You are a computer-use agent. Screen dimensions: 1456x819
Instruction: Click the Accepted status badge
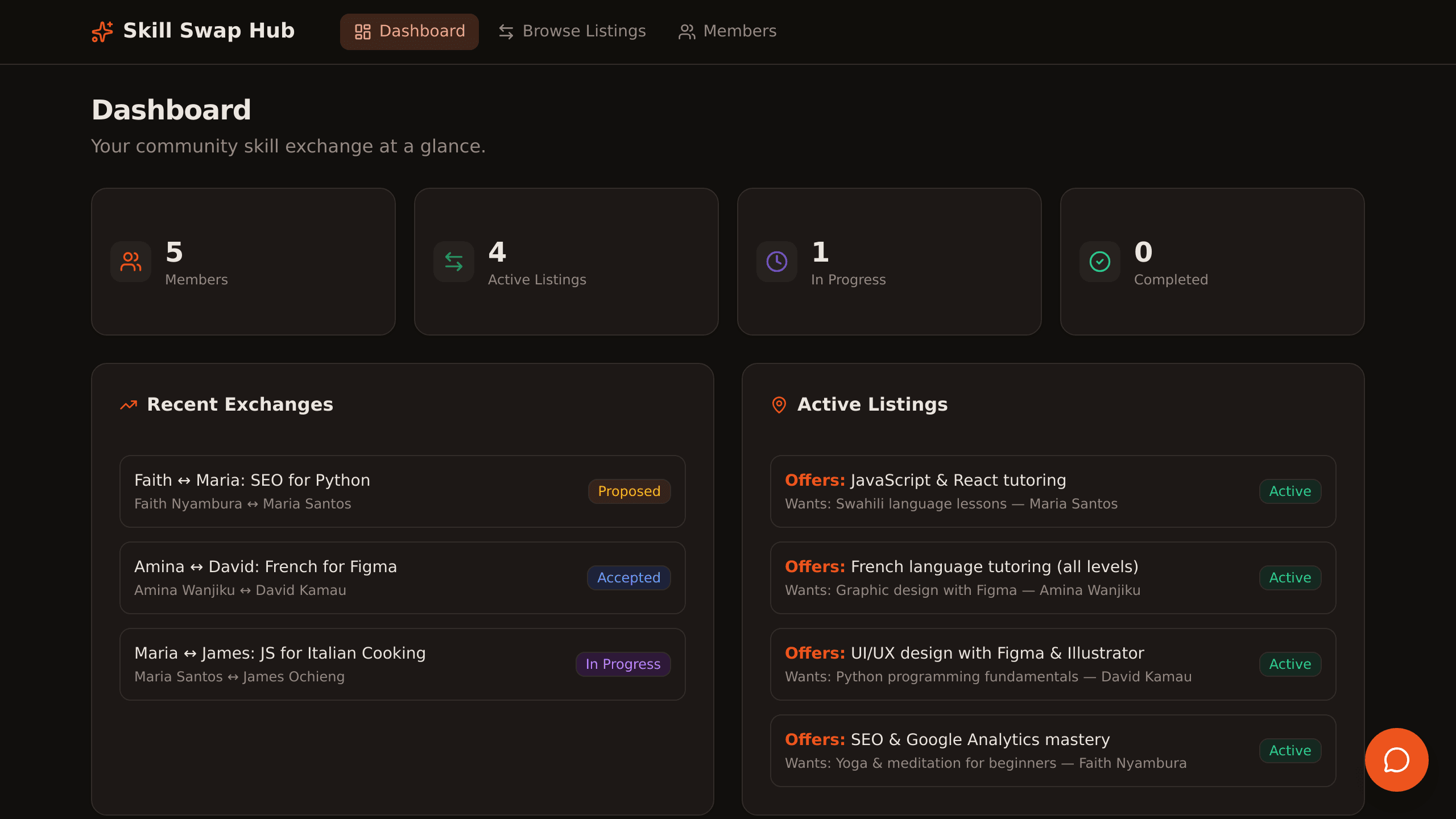click(x=628, y=578)
